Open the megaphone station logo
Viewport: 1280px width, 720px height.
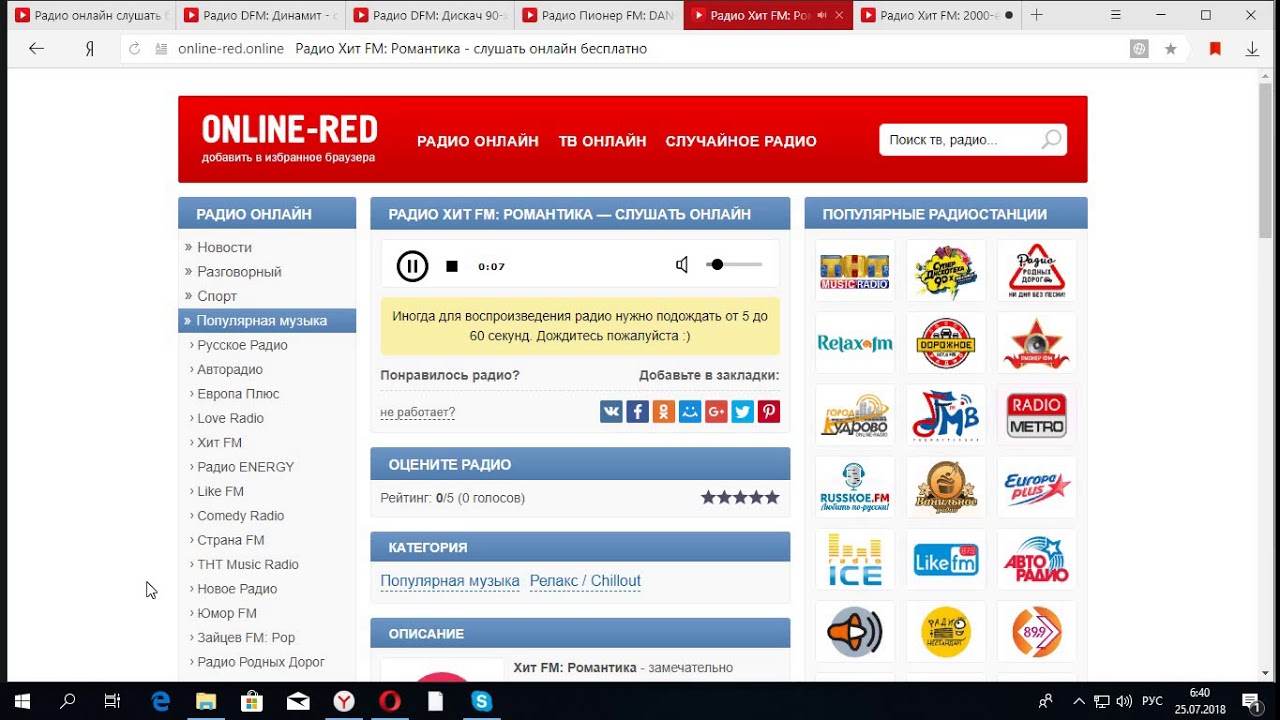click(x=854, y=632)
